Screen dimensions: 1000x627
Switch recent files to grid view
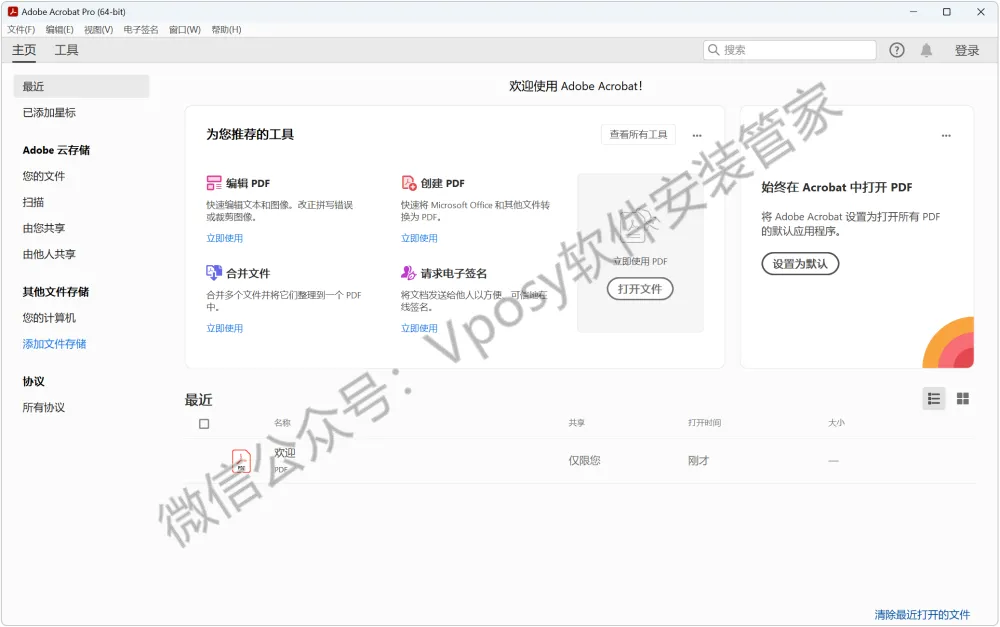point(963,399)
